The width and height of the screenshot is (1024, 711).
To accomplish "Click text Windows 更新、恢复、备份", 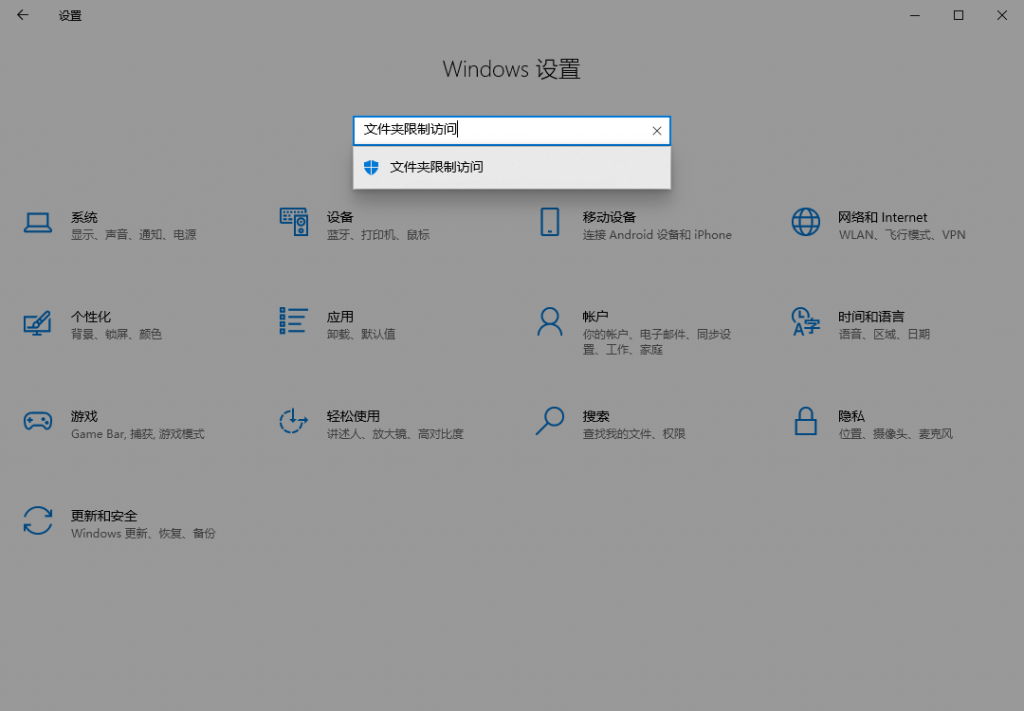I will 143,533.
